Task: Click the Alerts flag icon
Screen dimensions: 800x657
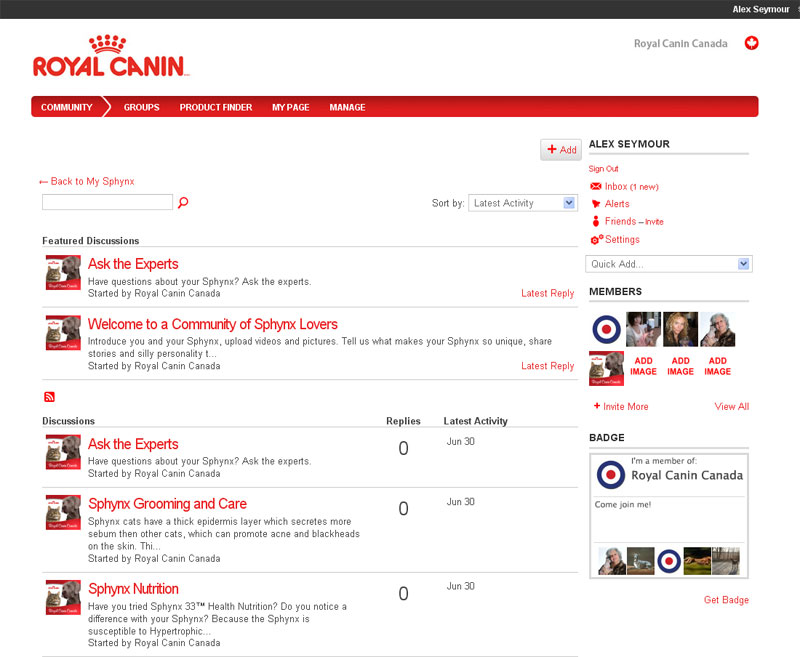Action: [596, 204]
